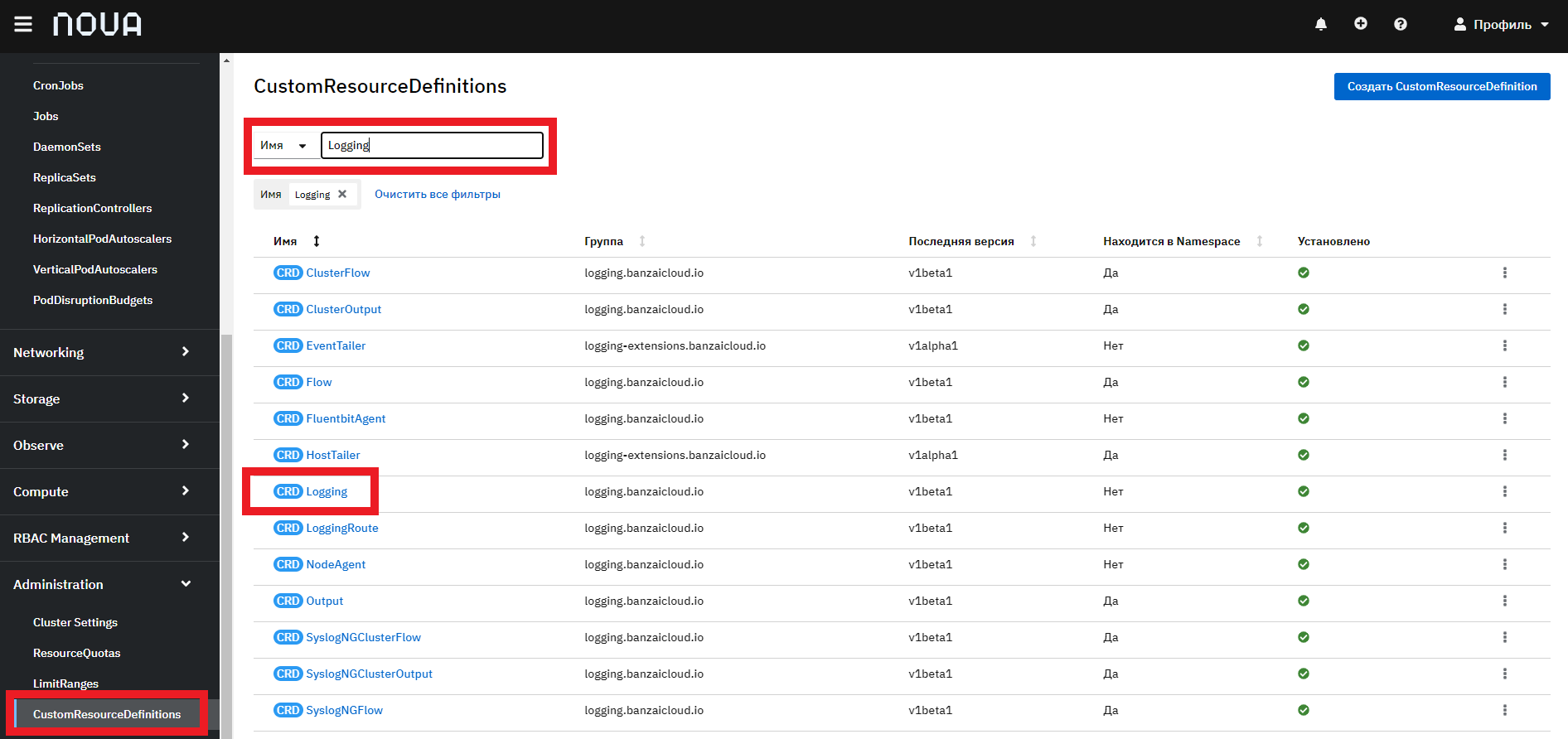Go to Jobs in sidebar

point(46,116)
